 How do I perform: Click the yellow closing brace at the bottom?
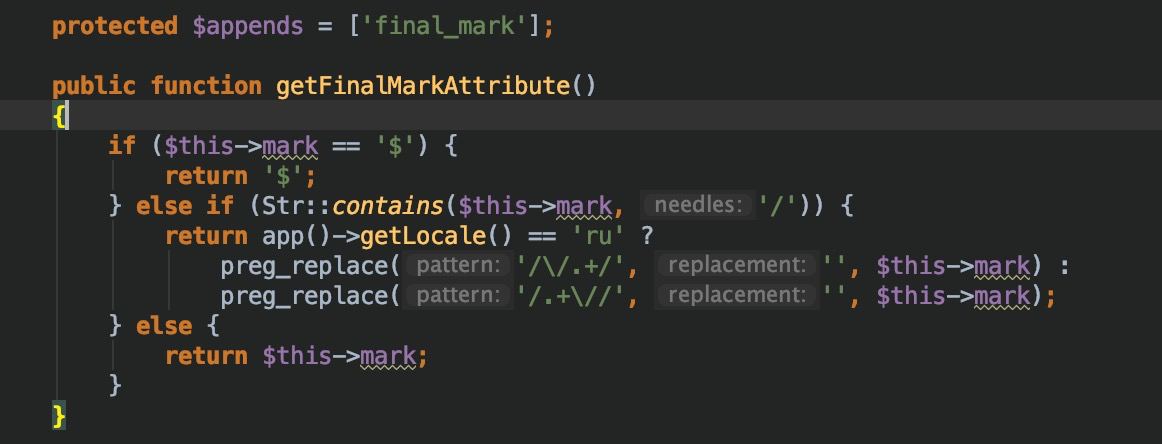coord(59,415)
